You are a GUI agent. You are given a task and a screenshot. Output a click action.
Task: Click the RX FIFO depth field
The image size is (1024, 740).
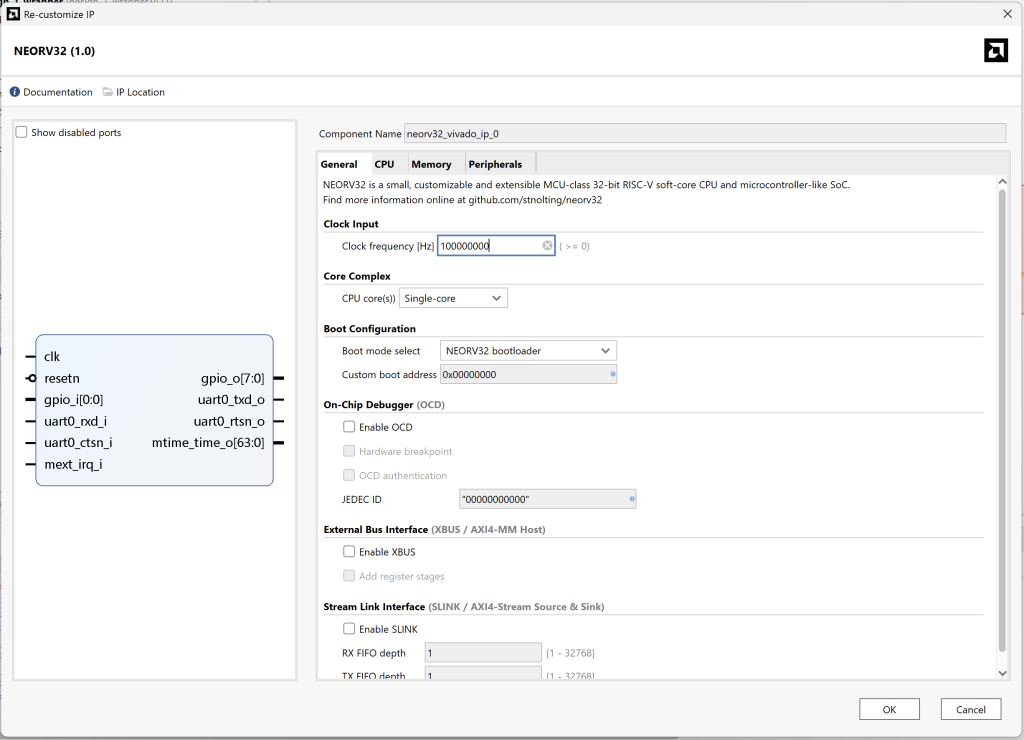[483, 652]
